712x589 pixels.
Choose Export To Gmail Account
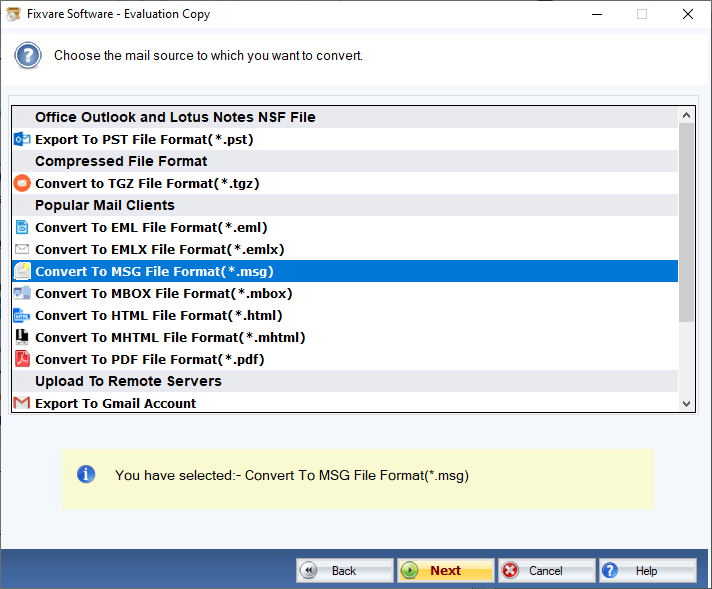pyautogui.click(x=345, y=403)
